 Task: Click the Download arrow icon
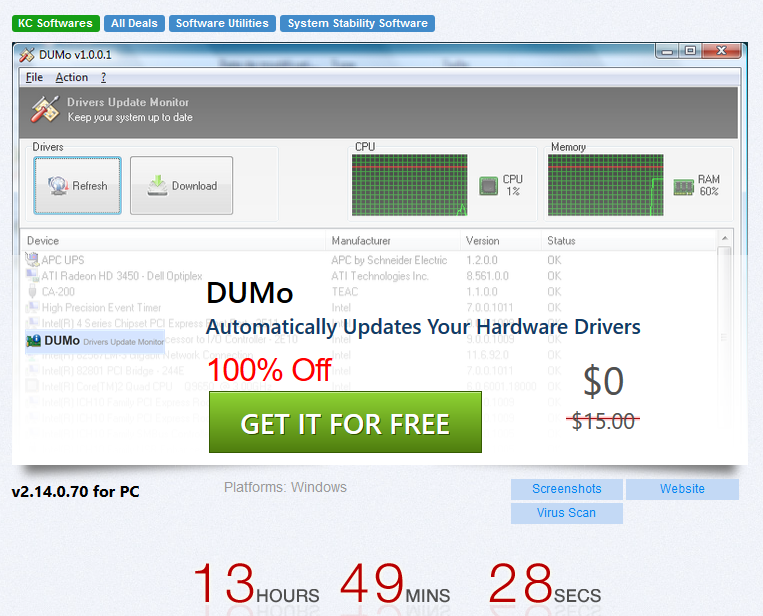click(x=158, y=186)
